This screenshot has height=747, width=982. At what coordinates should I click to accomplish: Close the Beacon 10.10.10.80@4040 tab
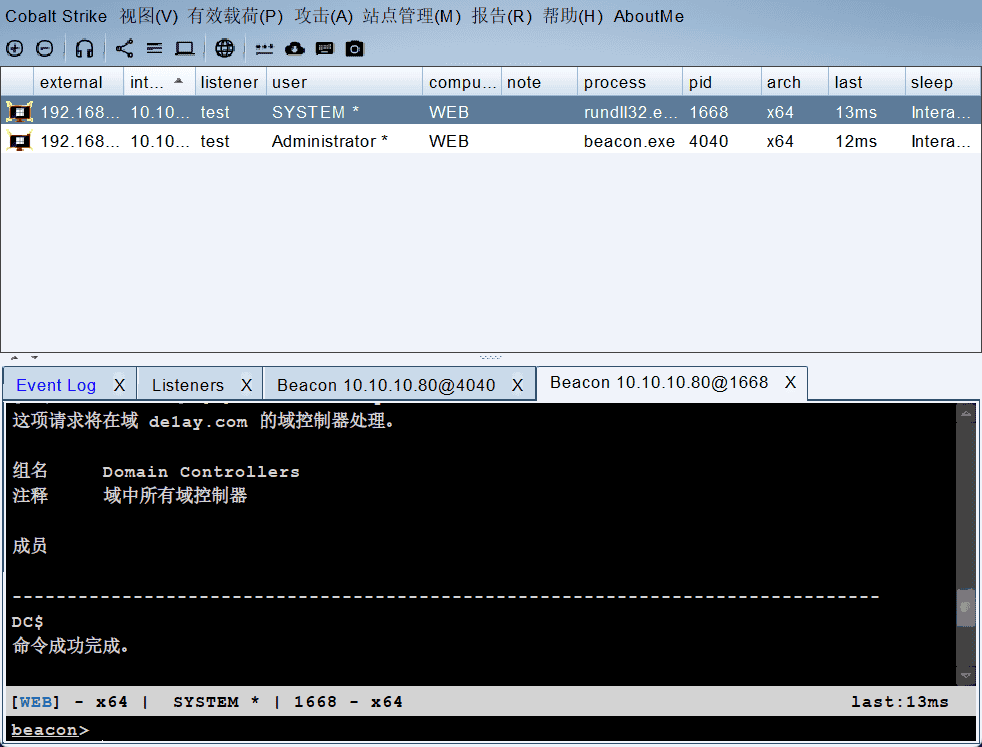pyautogui.click(x=518, y=385)
